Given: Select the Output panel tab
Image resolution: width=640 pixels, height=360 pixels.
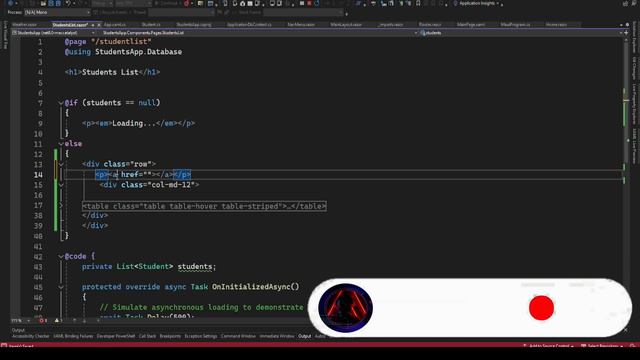Looking at the screenshot, I should point(304,336).
